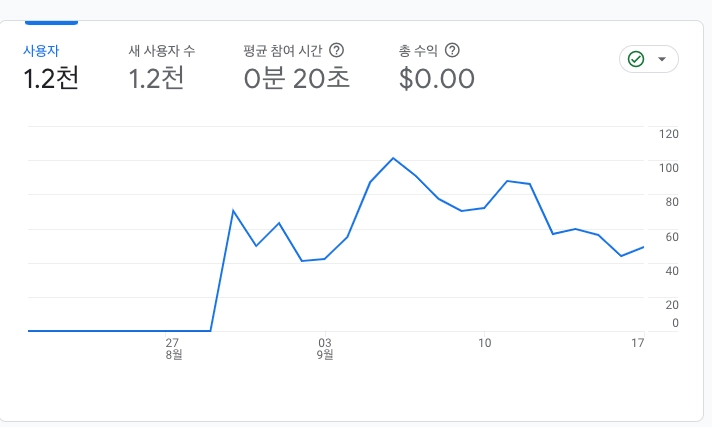Viewport: 712px width, 427px height.
Task: Click the $0.00 revenue value
Action: tap(436, 78)
